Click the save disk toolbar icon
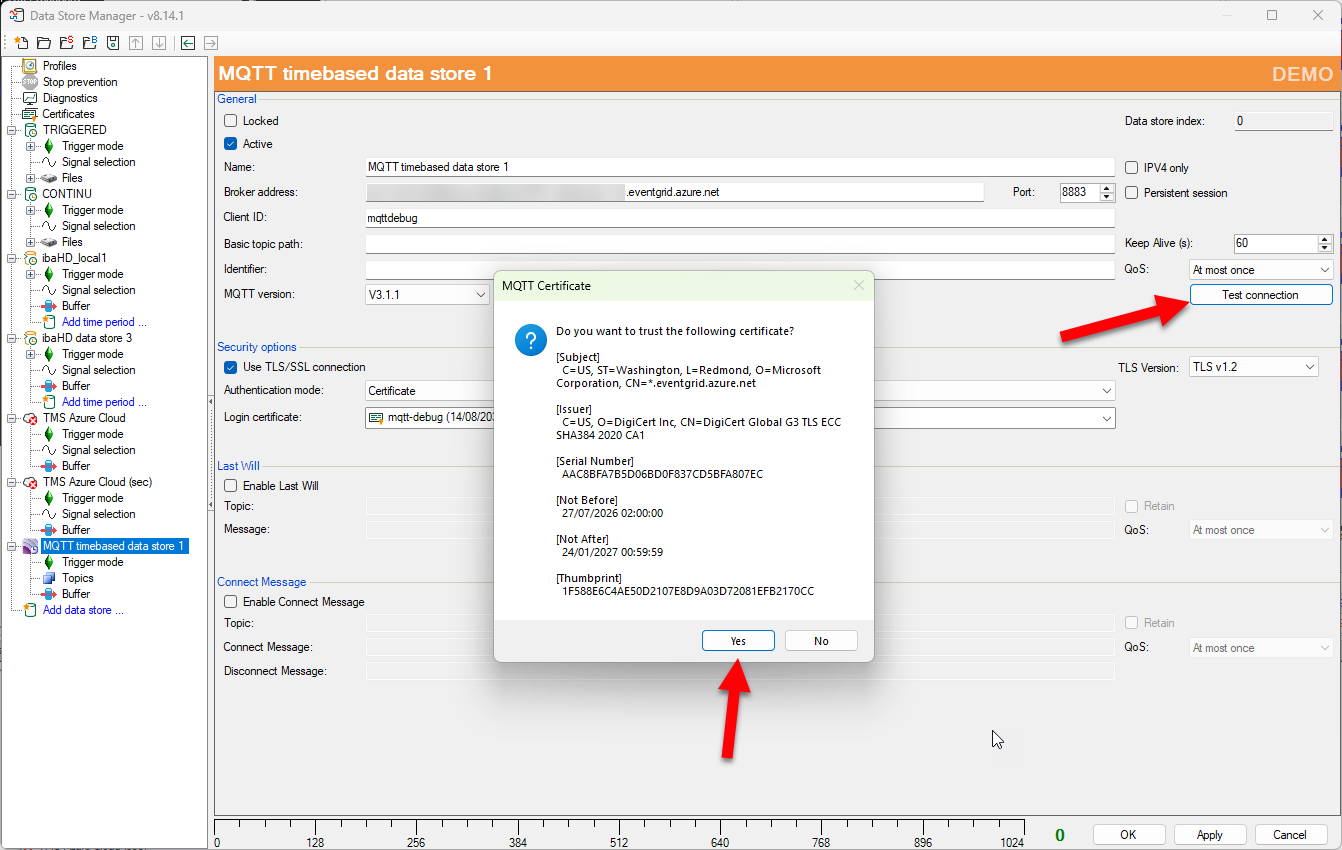1342x850 pixels. [113, 43]
